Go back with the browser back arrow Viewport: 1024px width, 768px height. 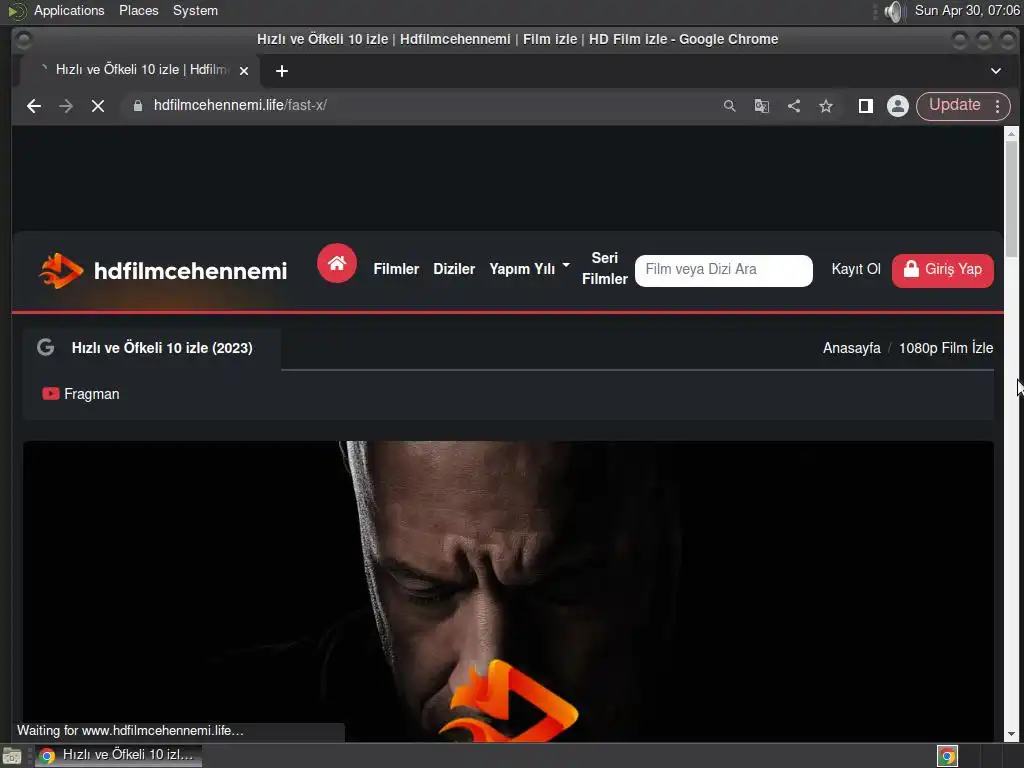coord(34,106)
